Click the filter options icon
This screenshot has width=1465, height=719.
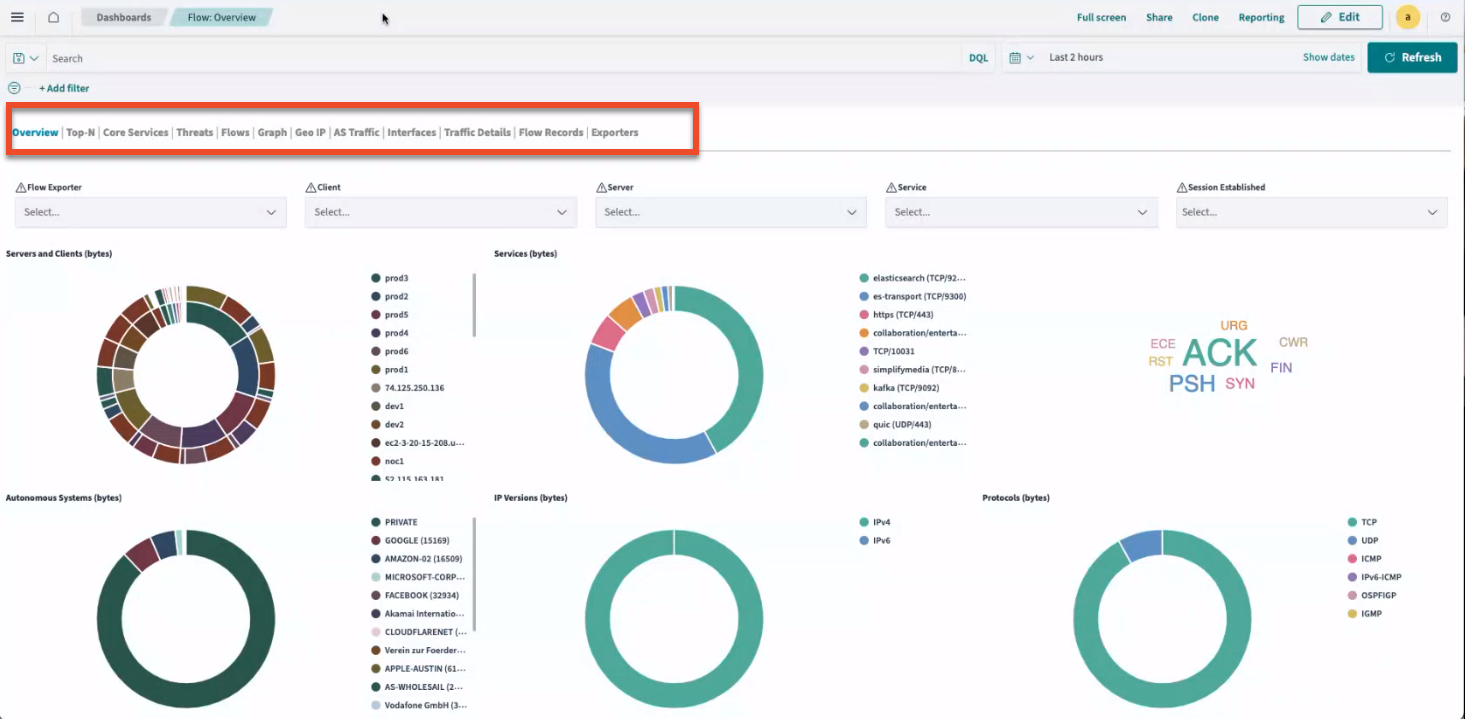(14, 88)
